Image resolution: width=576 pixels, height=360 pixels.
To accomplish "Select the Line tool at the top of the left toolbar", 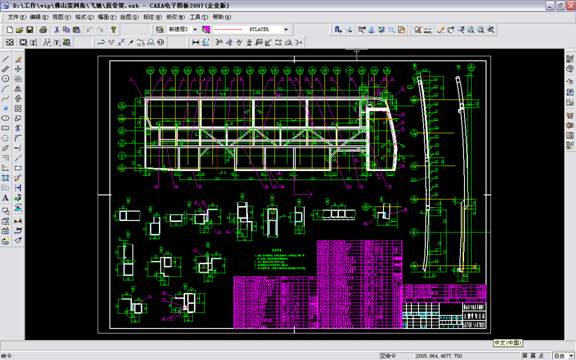I will coord(6,59).
